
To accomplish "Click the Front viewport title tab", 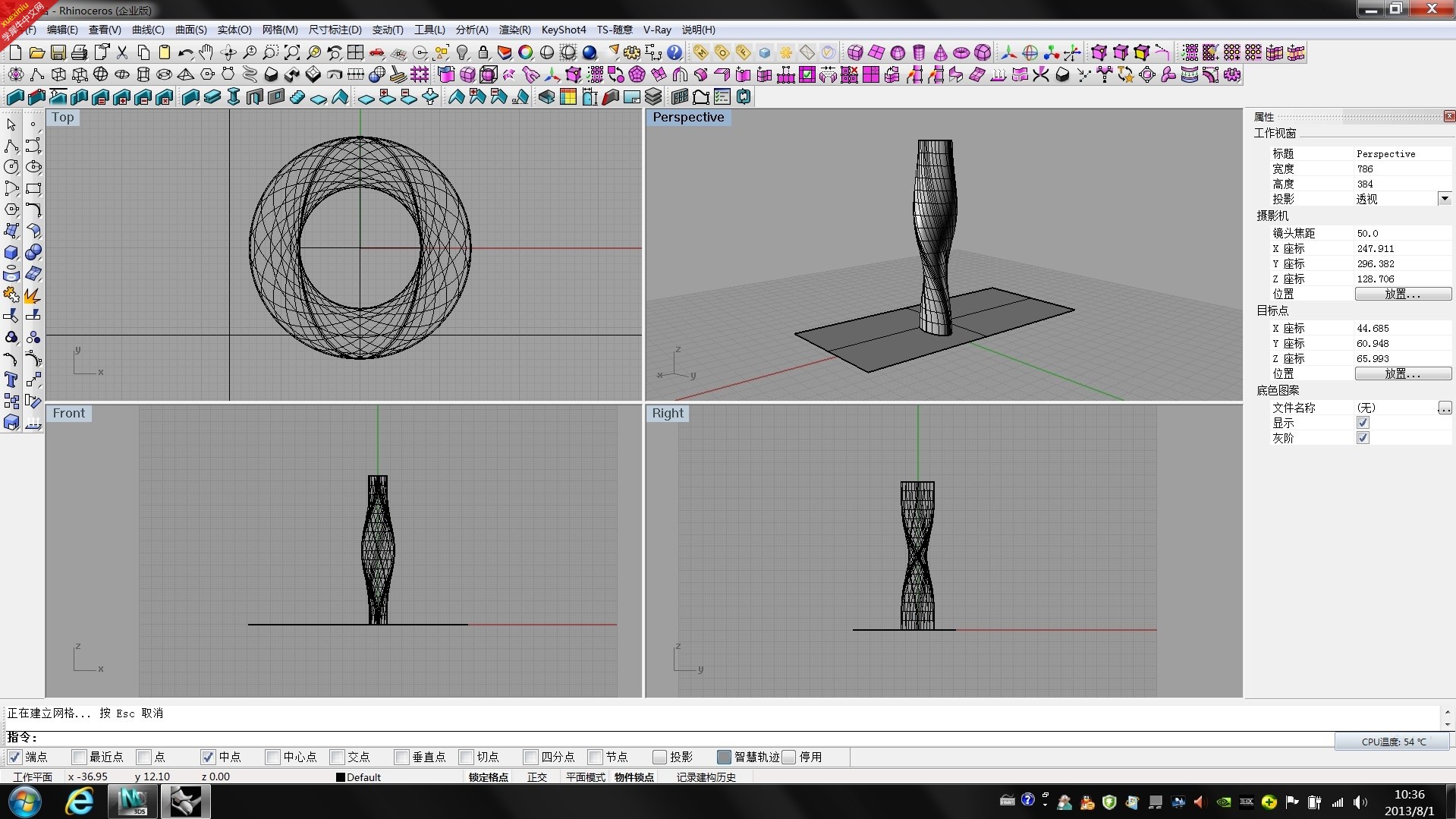I will 69,414.
